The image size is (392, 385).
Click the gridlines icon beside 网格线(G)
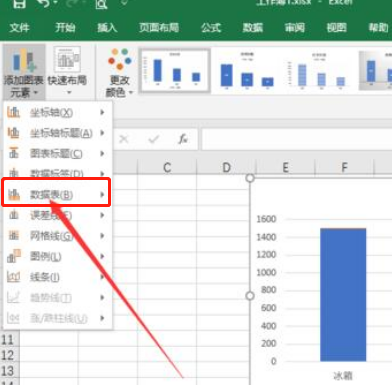pyautogui.click(x=14, y=236)
